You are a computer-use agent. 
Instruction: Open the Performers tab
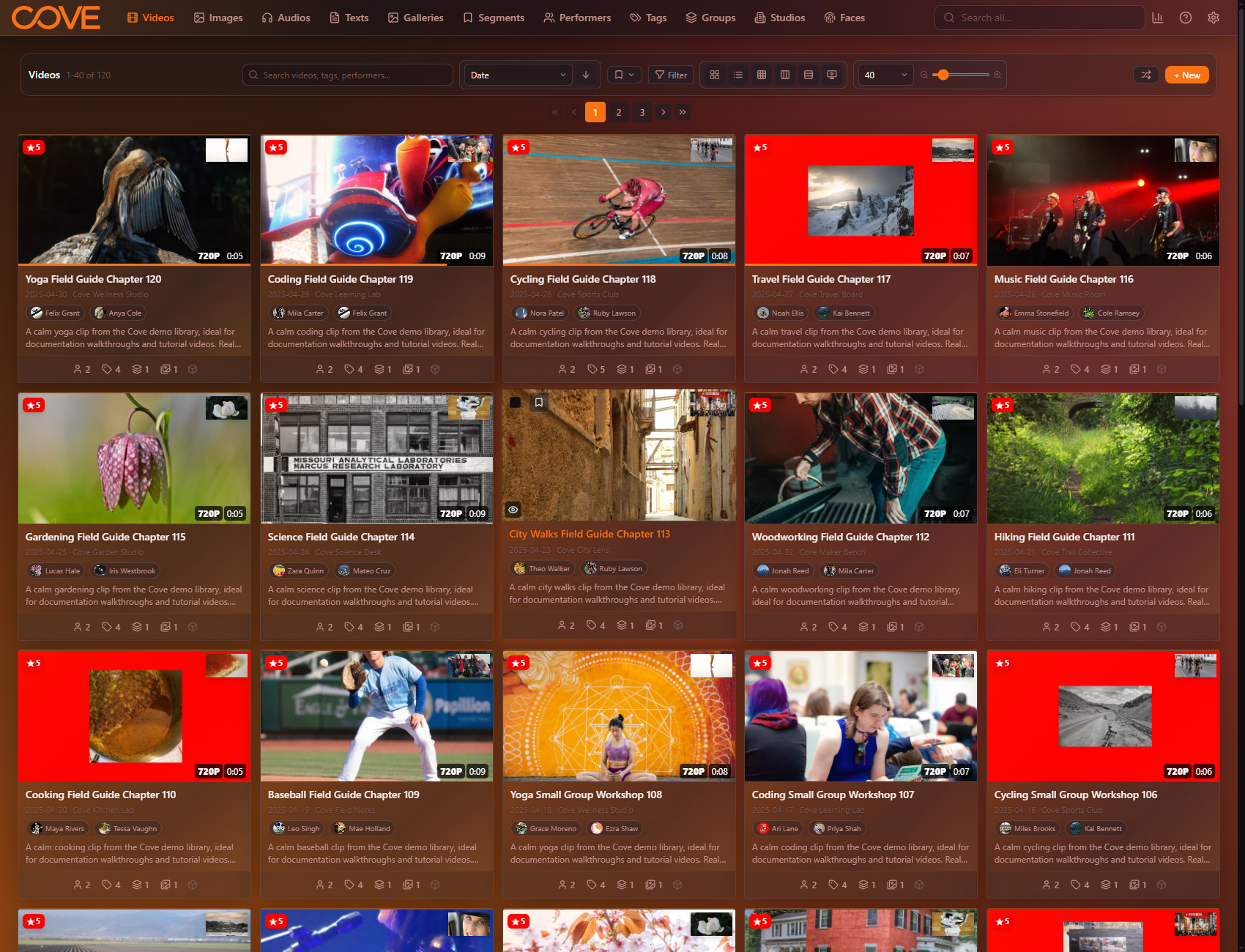[x=577, y=18]
